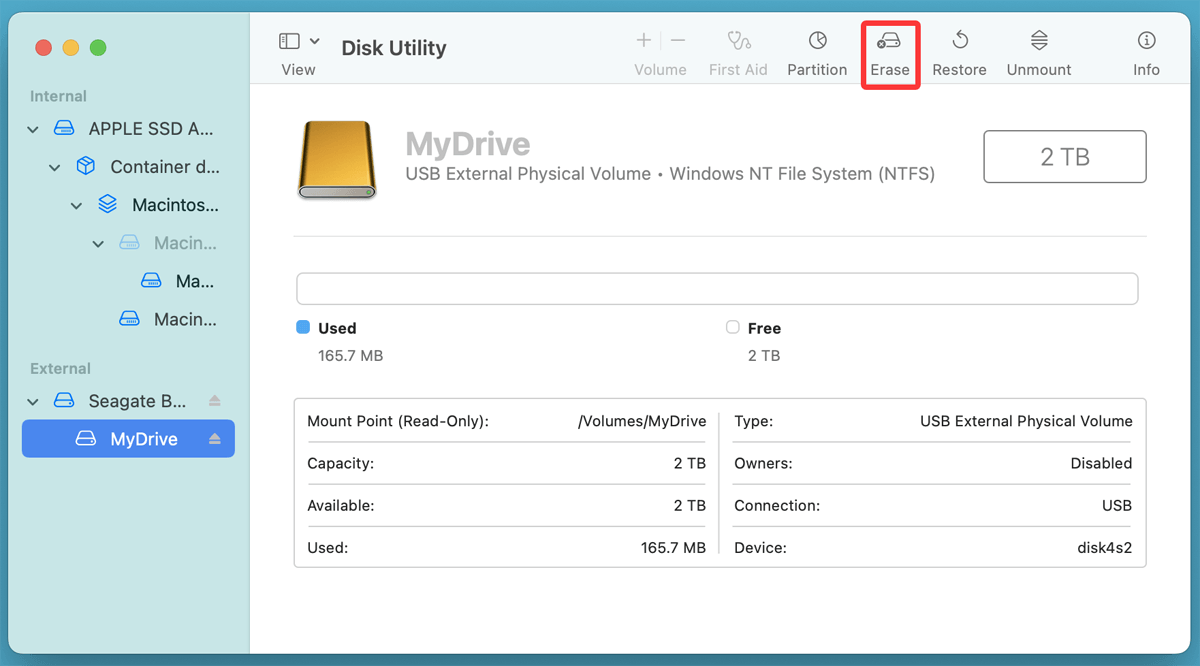The height and width of the screenshot is (666, 1200).
Task: Open the Partition tool
Action: pyautogui.click(x=817, y=42)
